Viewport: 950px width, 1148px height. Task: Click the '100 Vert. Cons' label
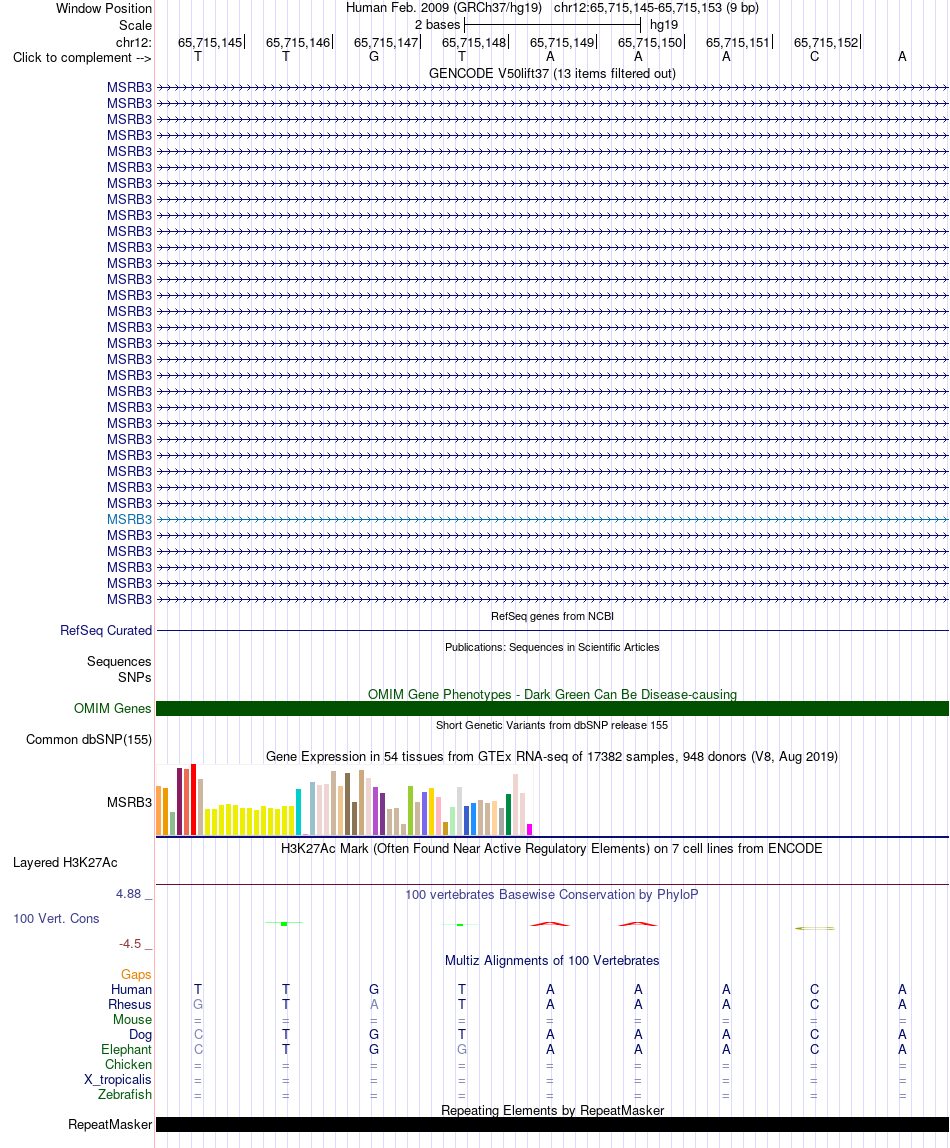tap(56, 918)
